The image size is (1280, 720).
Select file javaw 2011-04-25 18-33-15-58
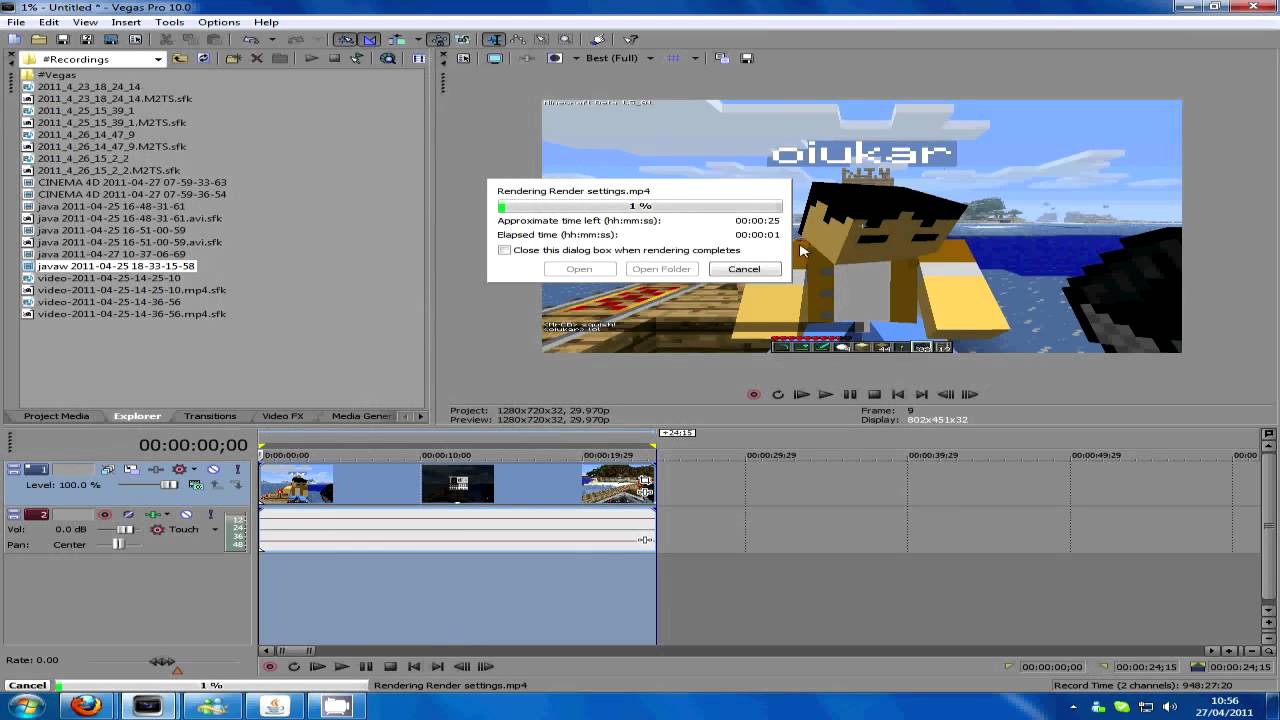pos(116,266)
